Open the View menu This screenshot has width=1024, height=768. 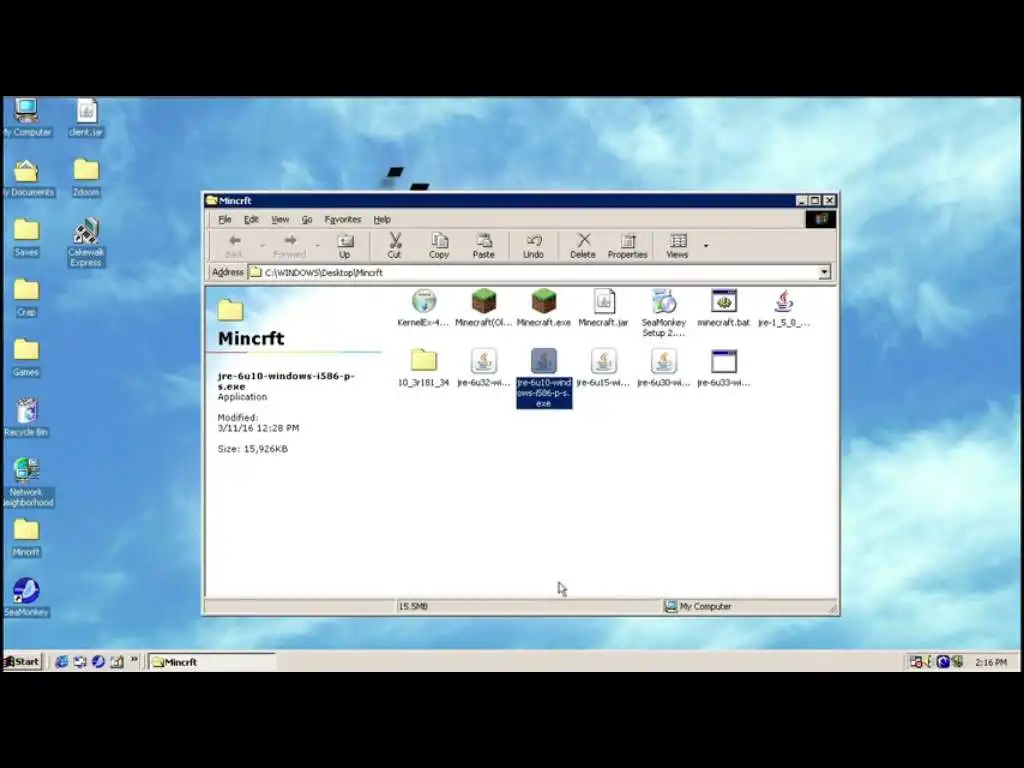(x=280, y=219)
